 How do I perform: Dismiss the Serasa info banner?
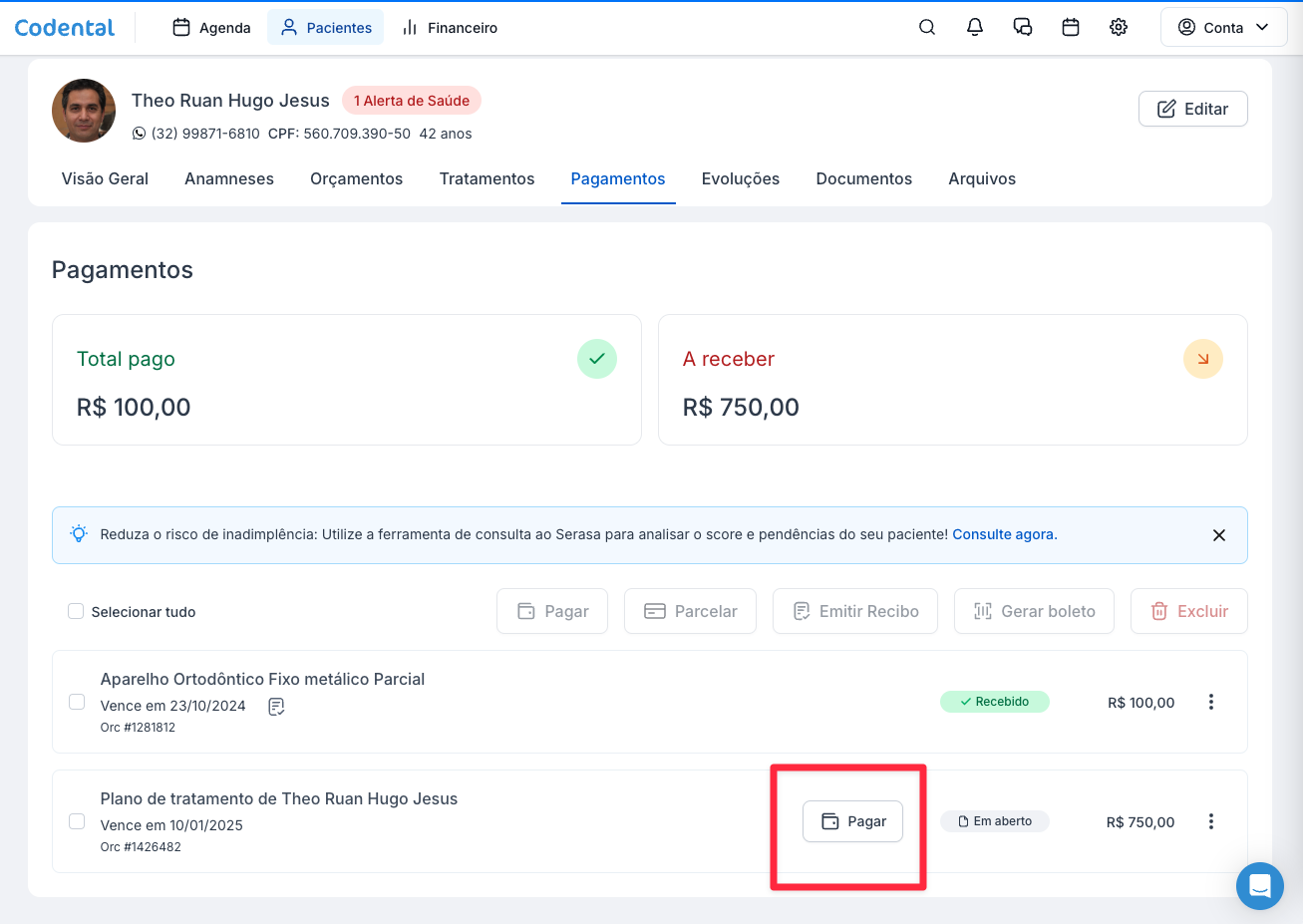tap(1218, 535)
